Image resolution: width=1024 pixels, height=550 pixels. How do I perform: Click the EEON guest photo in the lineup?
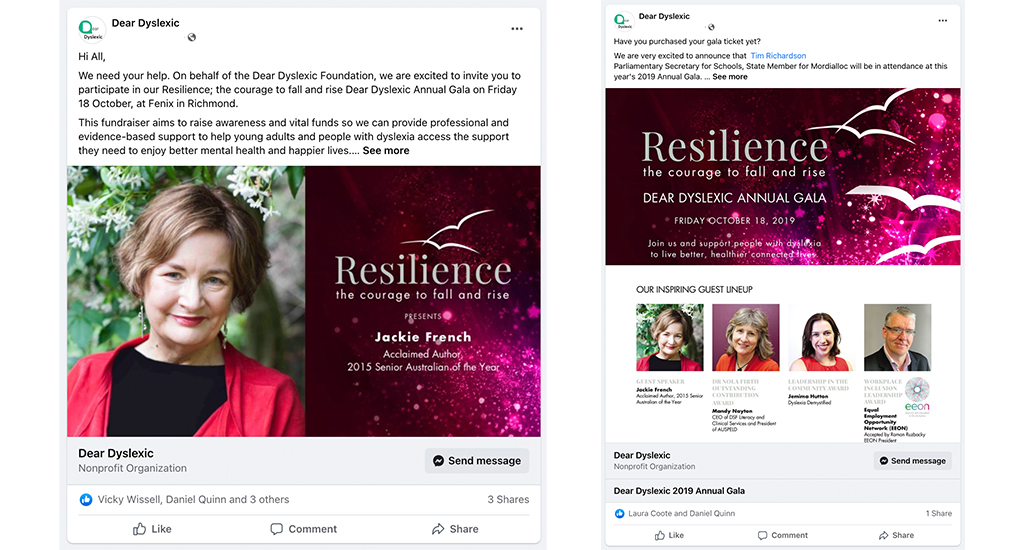pyautogui.click(x=897, y=337)
